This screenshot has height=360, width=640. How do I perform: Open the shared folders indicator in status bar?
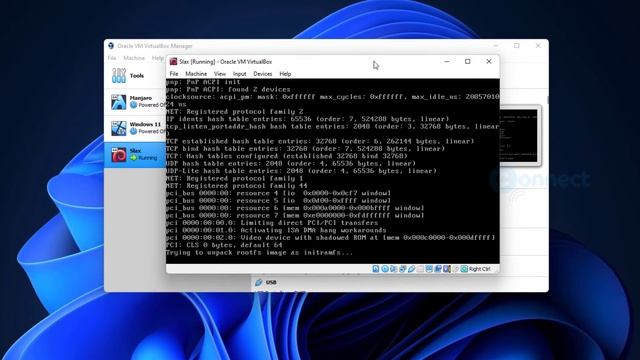pos(420,269)
